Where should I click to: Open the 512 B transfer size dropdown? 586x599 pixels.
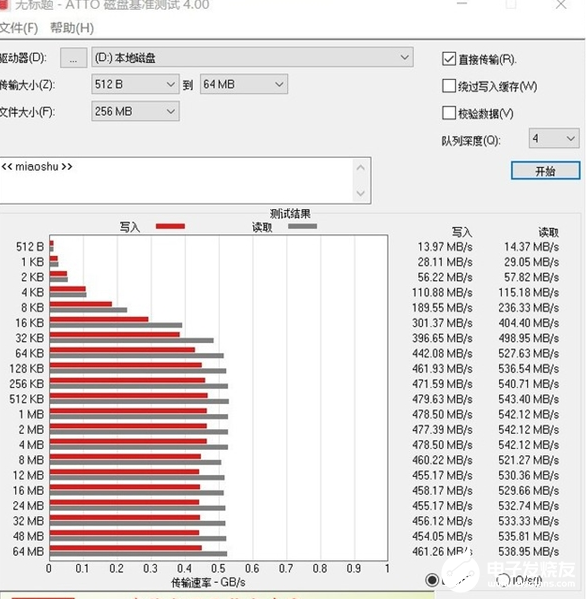135,84
